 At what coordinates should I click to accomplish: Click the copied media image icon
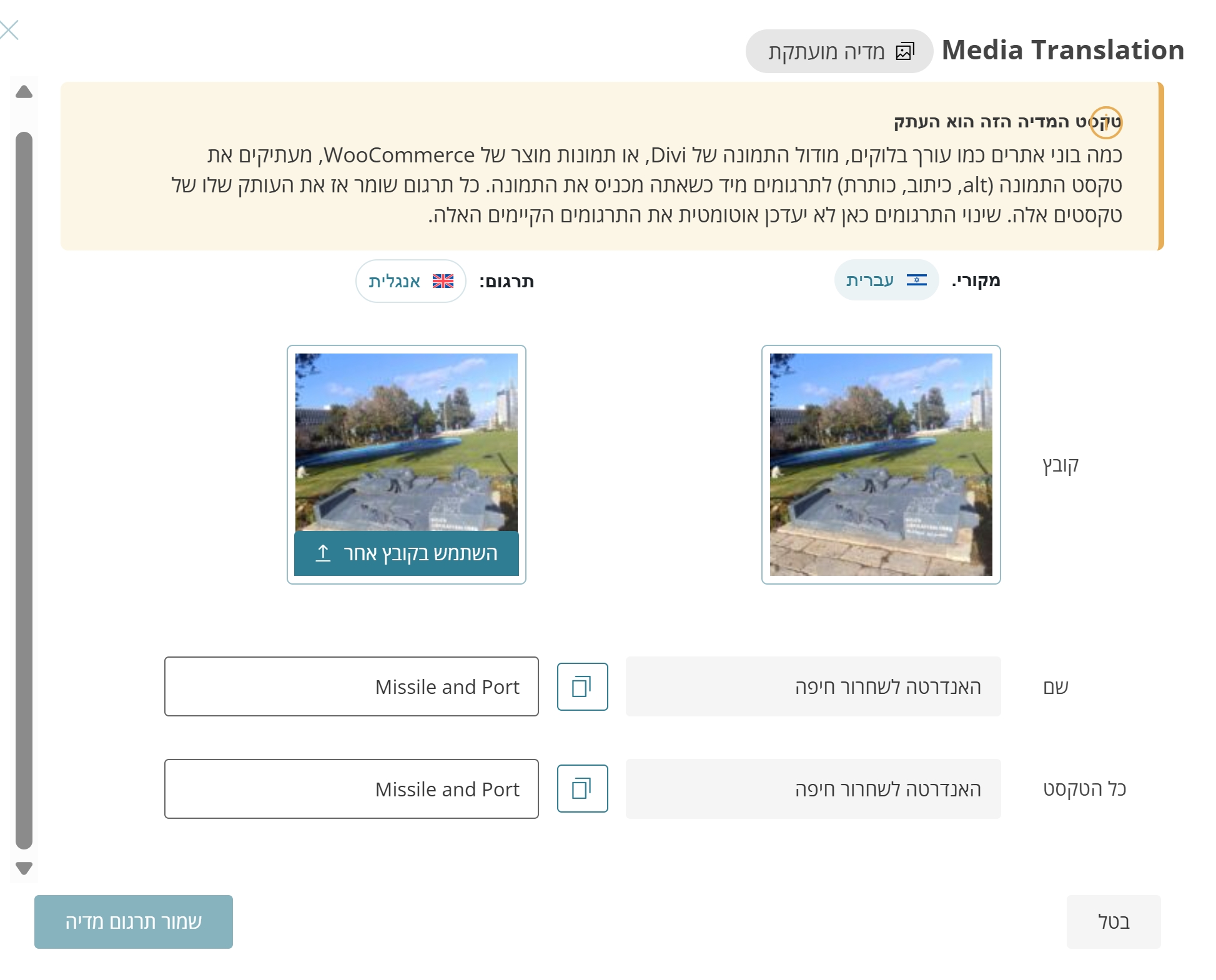point(905,51)
